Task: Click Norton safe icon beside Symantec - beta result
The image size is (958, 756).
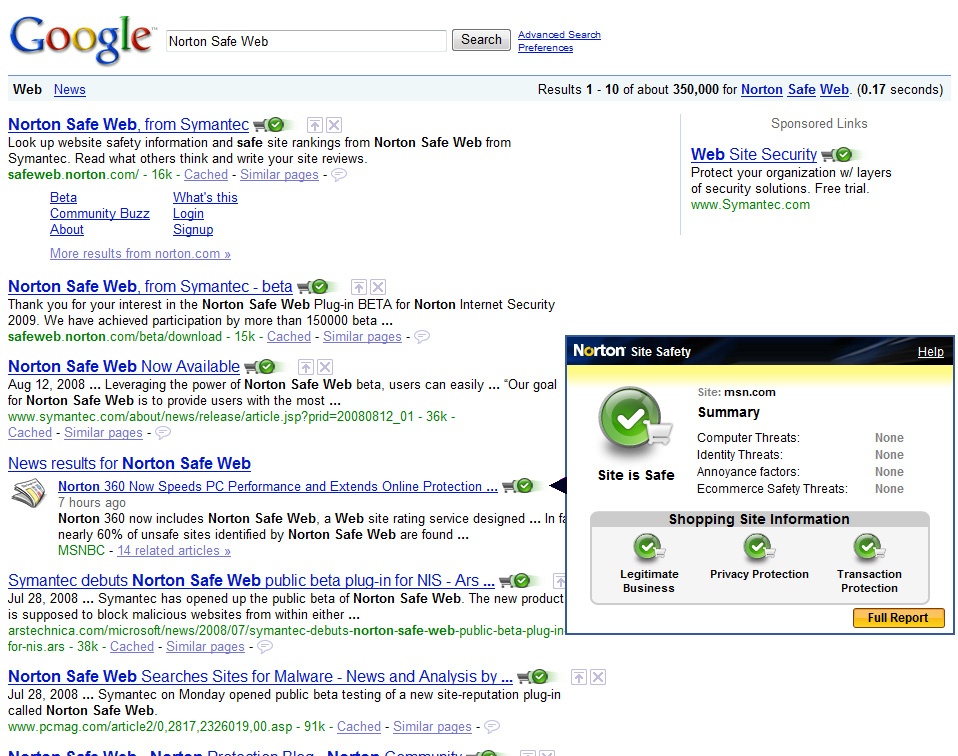Action: coord(313,287)
